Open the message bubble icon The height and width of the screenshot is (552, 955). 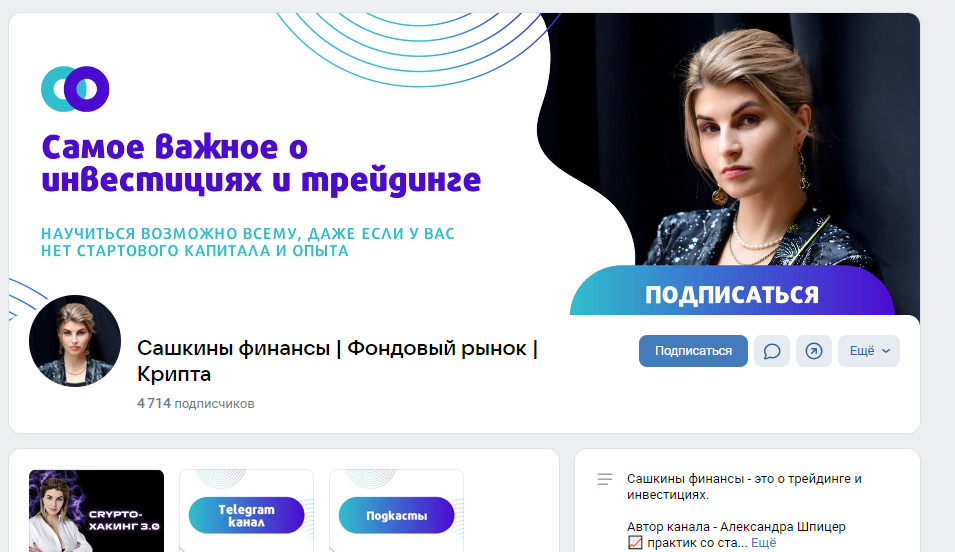(x=772, y=351)
